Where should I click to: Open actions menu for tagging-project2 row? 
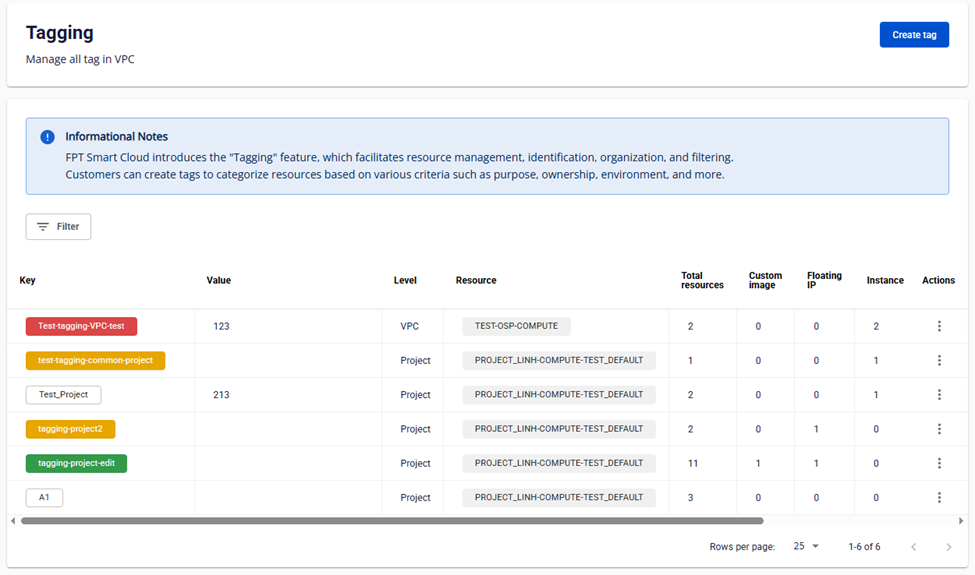(939, 429)
